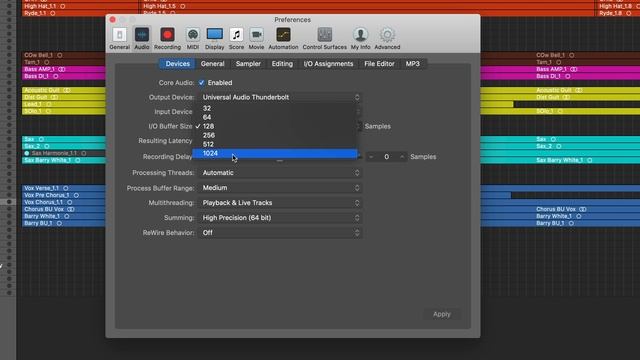The width and height of the screenshot is (640, 360).
Task: Open the Multithreading dropdown
Action: point(280,203)
